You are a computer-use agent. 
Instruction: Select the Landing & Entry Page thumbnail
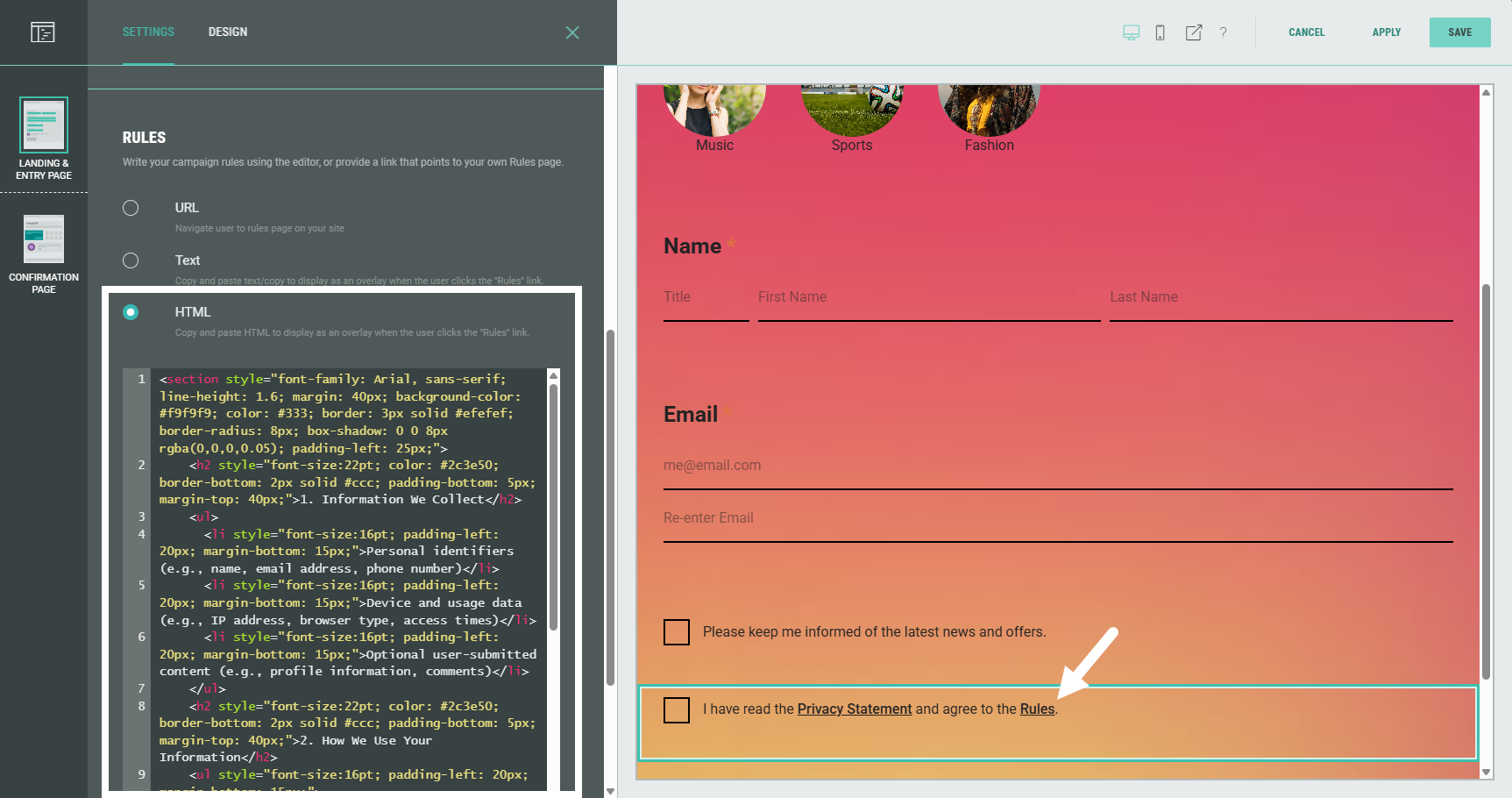(x=44, y=125)
